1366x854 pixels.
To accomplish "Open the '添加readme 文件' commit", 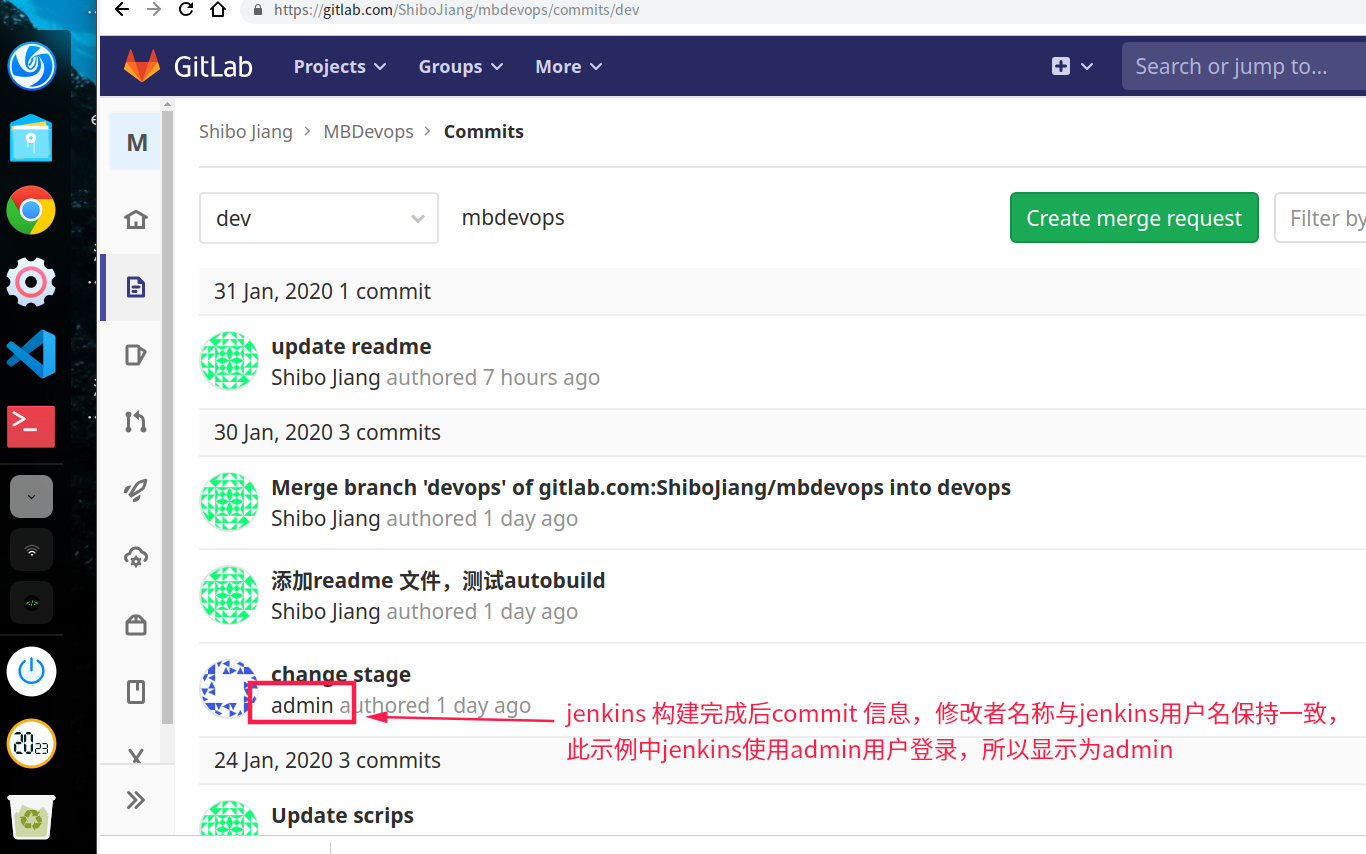I will [x=438, y=581].
